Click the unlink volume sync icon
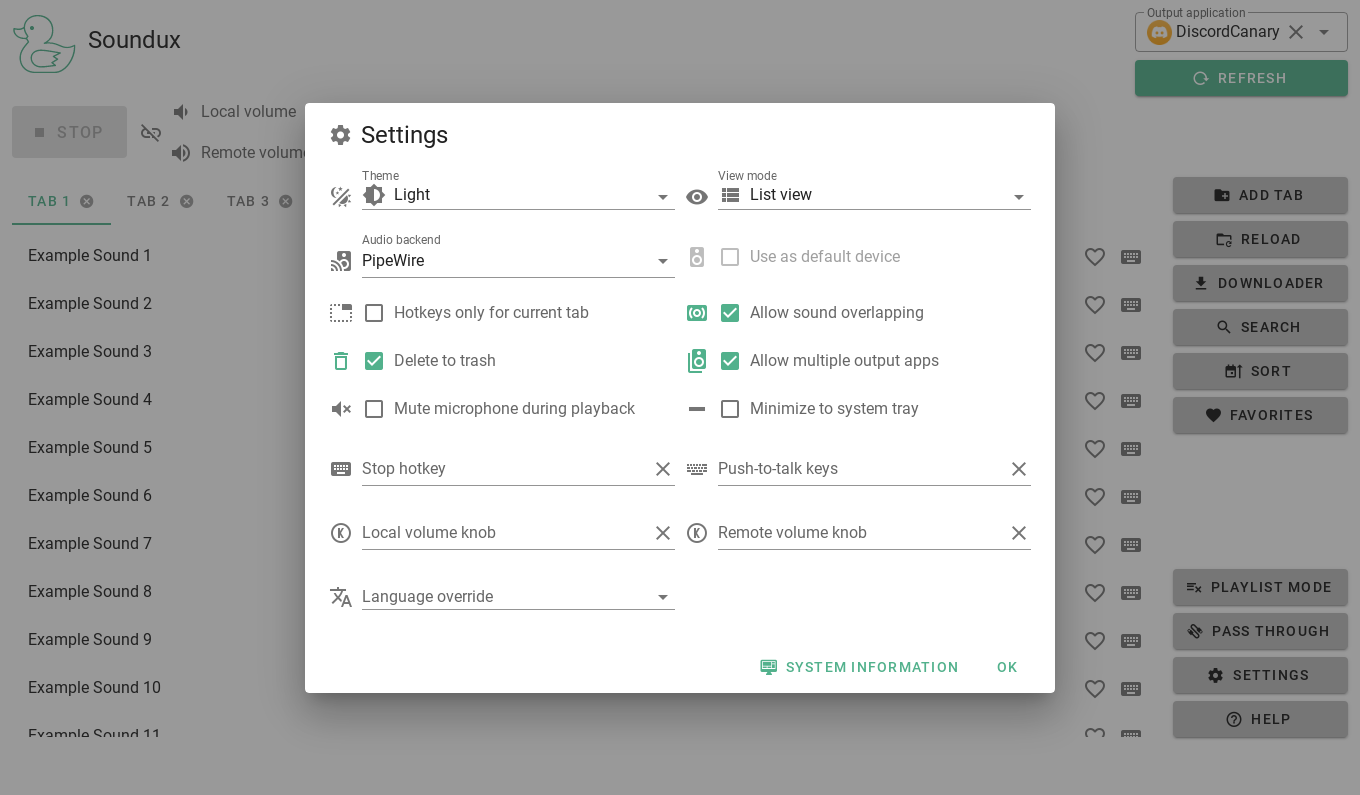This screenshot has width=1360, height=795. coord(151,132)
